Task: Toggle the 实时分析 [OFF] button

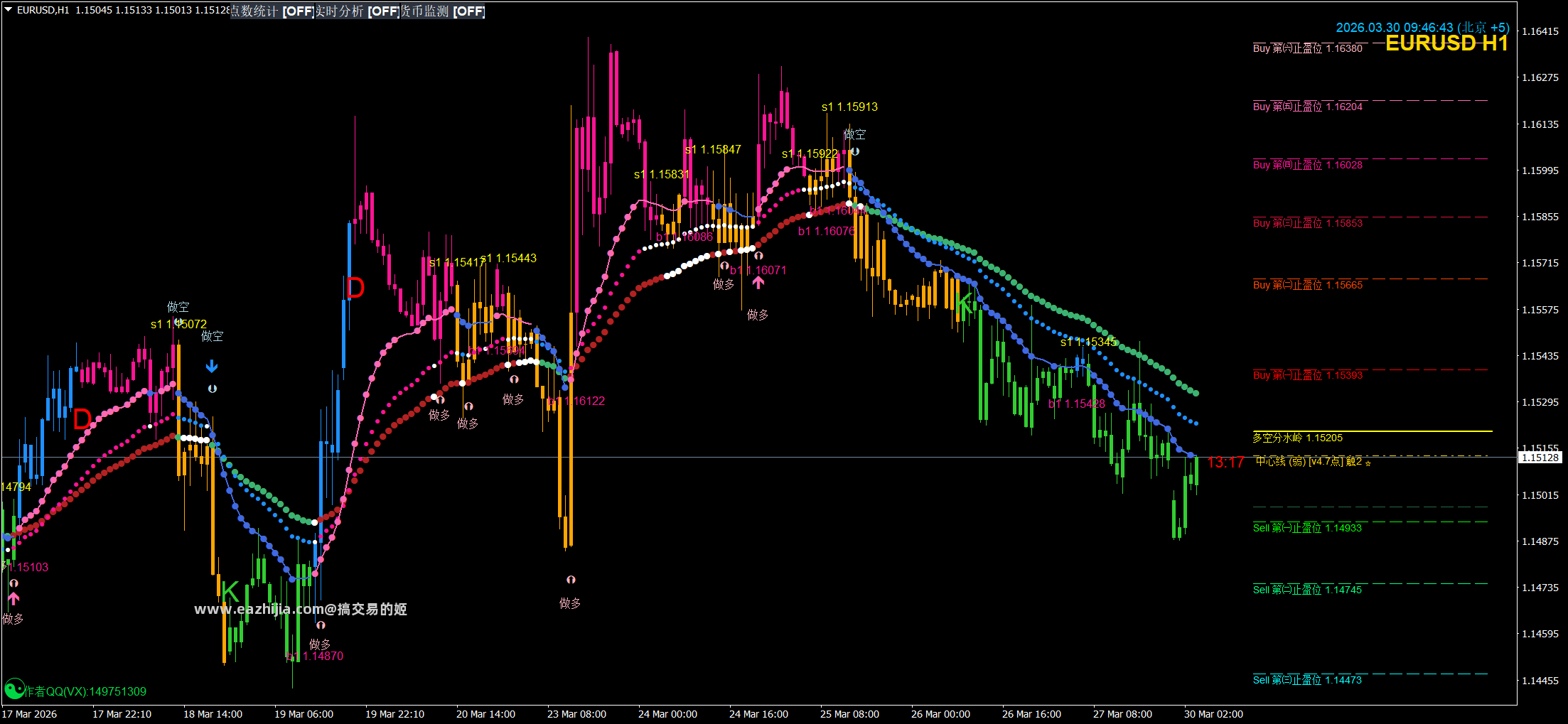Action: coord(358,11)
